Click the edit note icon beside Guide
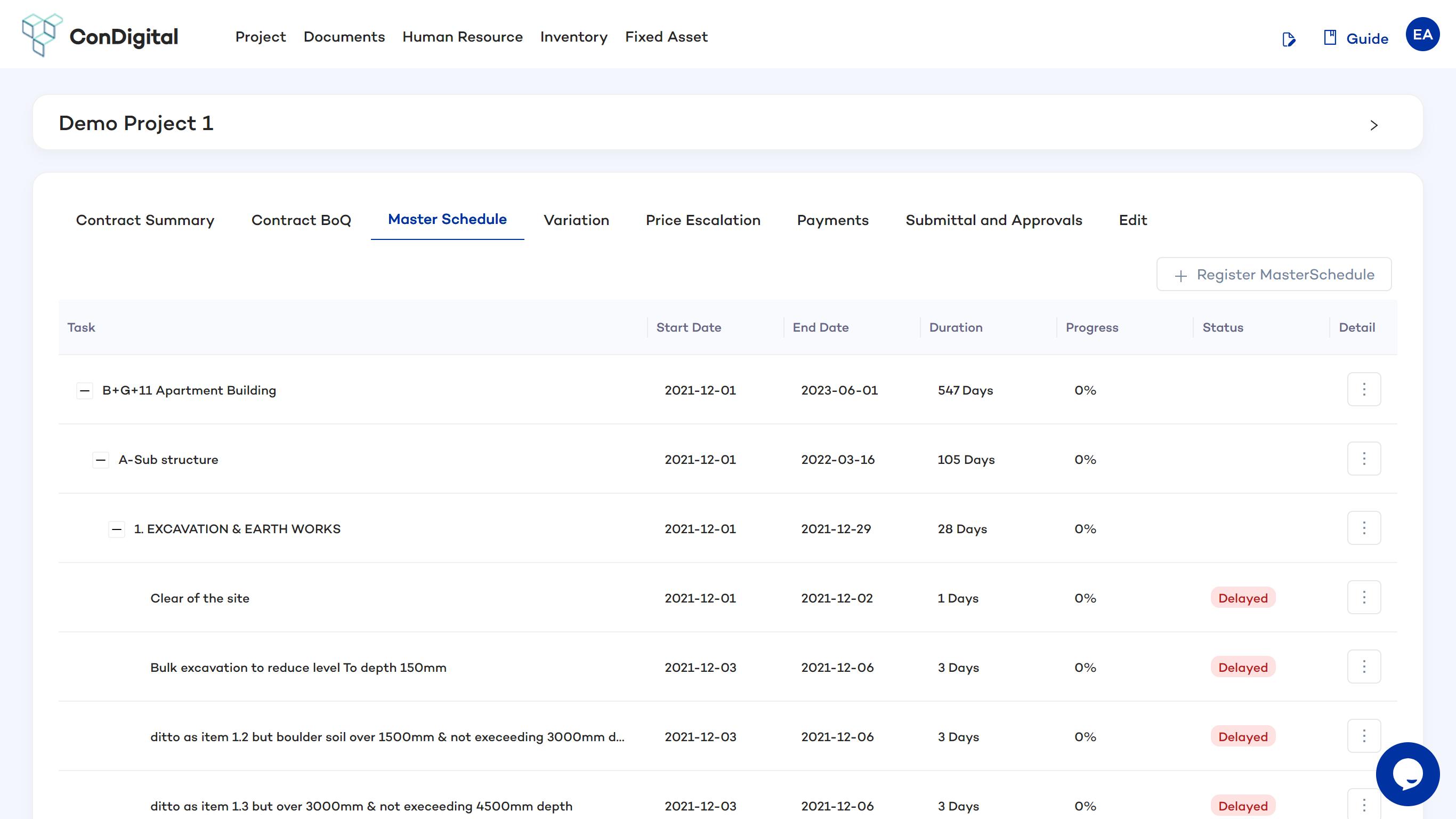1456x819 pixels. click(1288, 39)
